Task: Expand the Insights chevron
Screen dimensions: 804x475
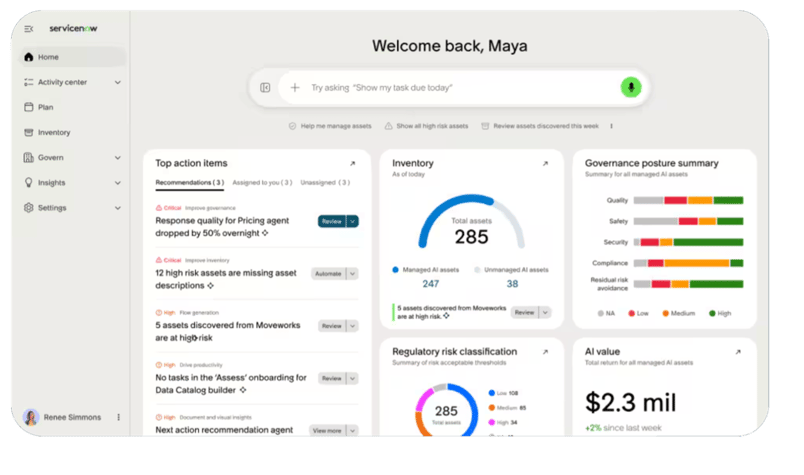Action: 117,183
